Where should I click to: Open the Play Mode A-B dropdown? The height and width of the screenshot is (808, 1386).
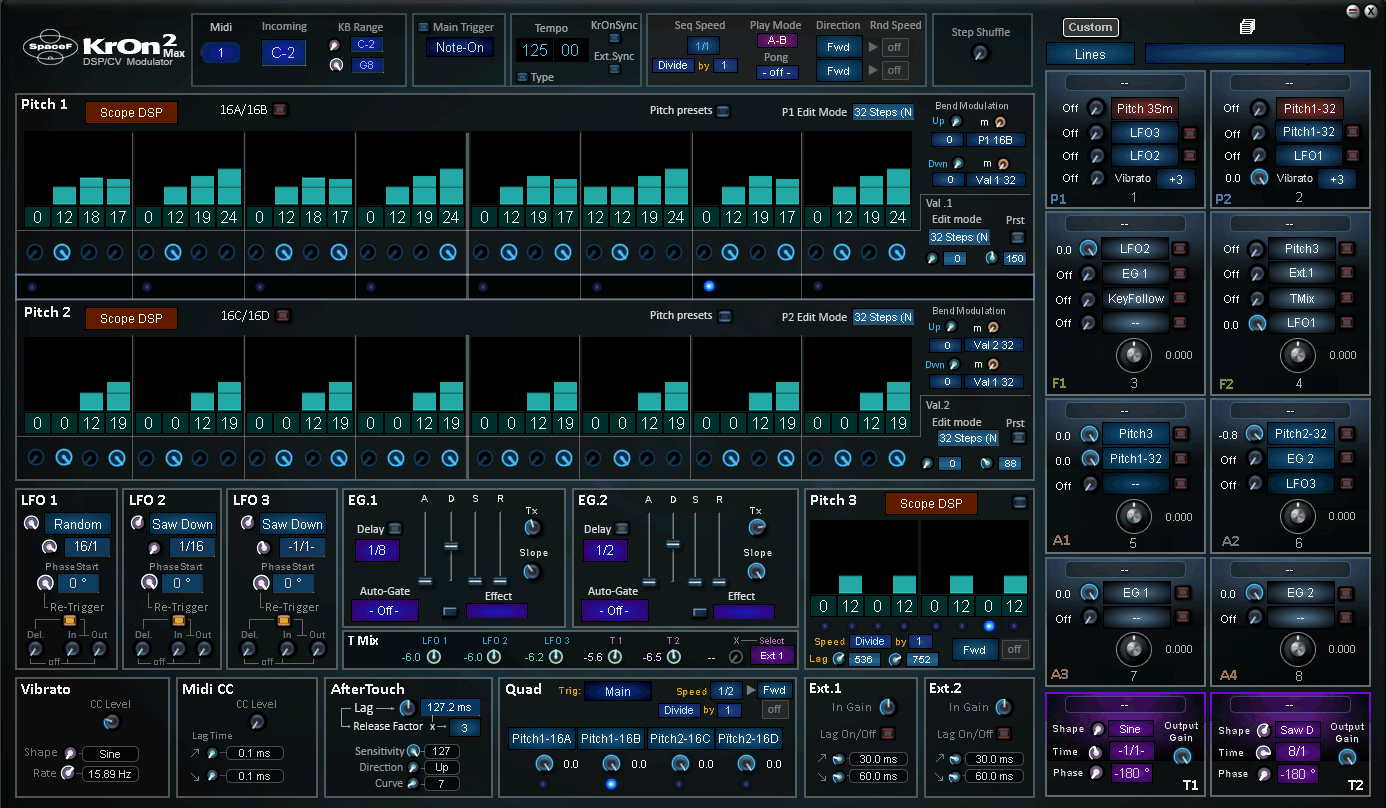click(777, 41)
